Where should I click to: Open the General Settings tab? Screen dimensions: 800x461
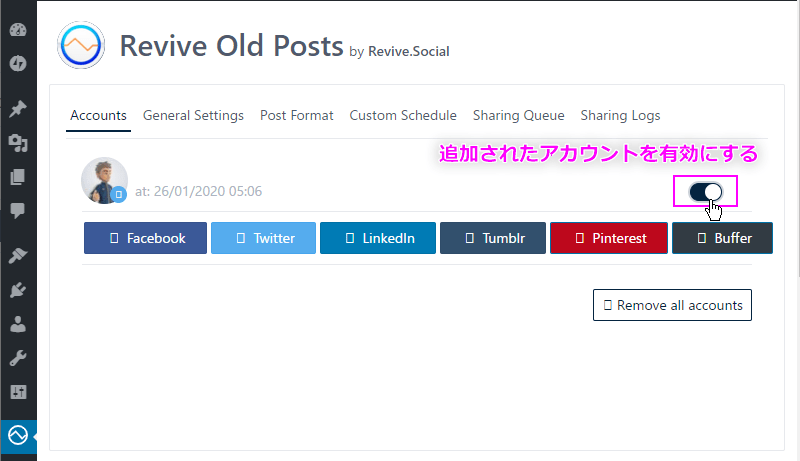click(x=193, y=116)
